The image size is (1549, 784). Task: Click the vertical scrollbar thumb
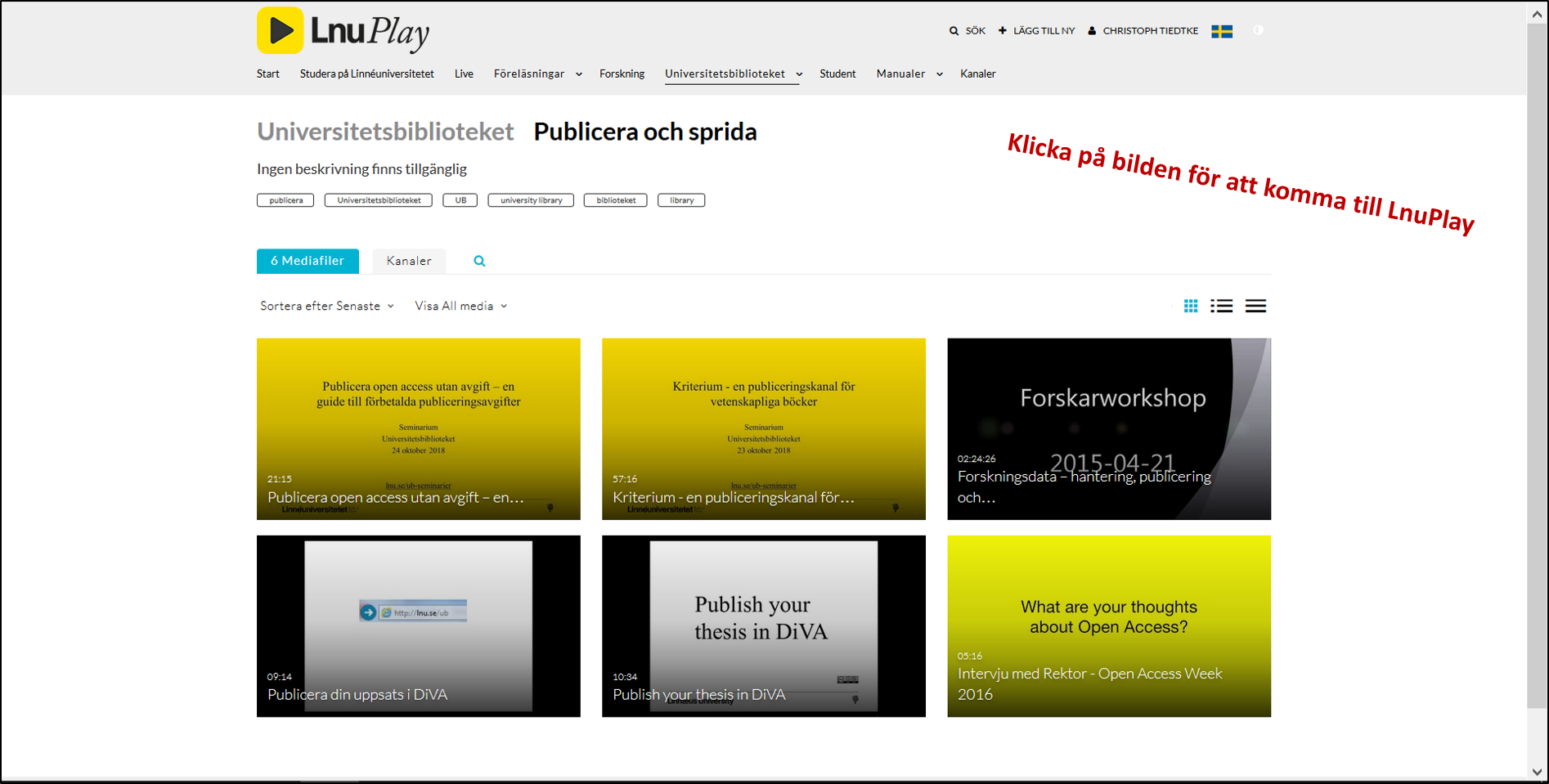click(x=1537, y=366)
